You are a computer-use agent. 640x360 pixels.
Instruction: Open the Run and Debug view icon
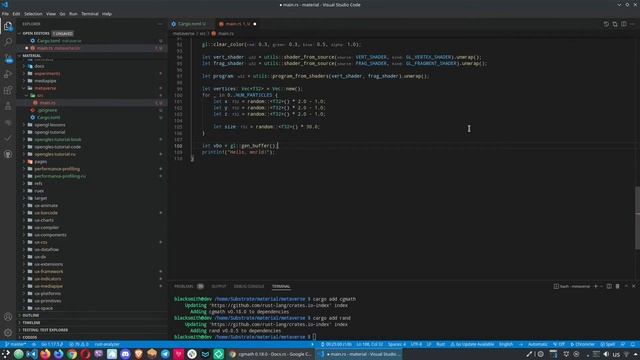point(8,74)
